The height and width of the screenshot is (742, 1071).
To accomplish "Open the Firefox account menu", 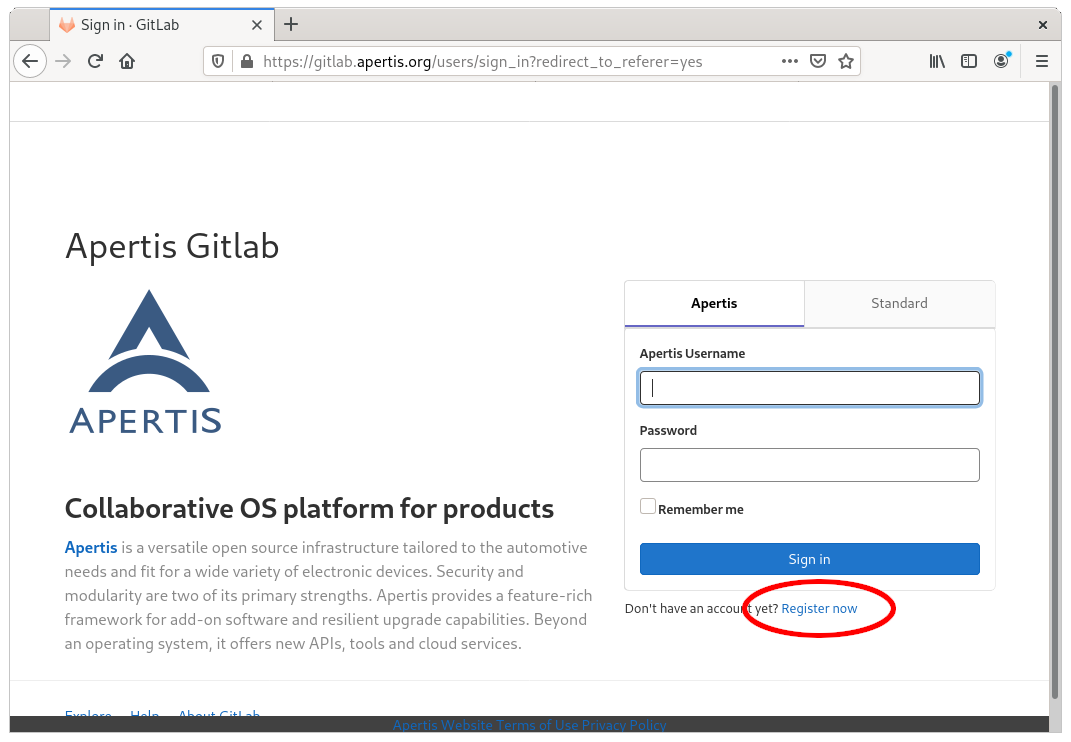I will point(1001,61).
